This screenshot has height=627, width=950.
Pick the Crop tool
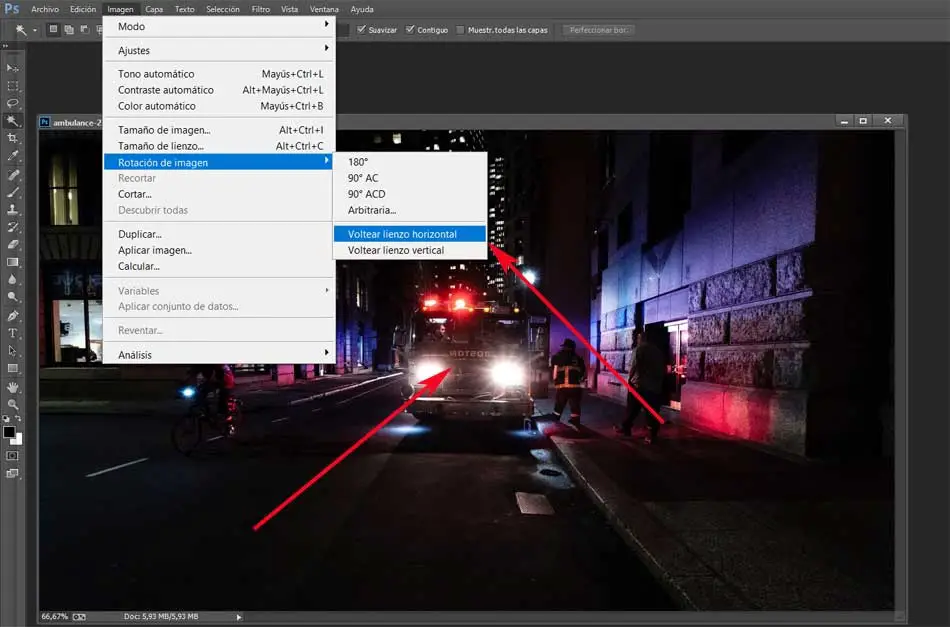pos(13,138)
